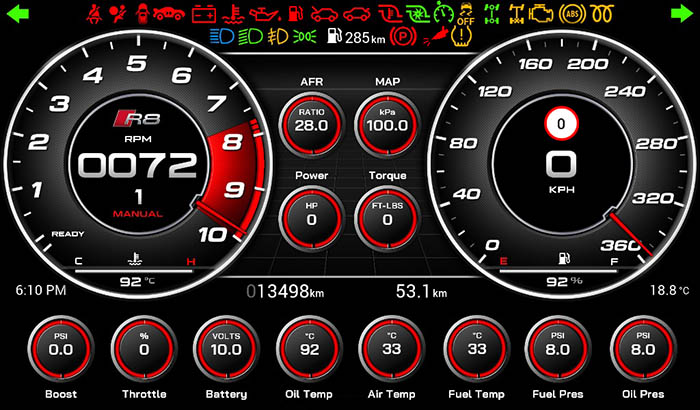This screenshot has width=700, height=410.
Task: Tap the red low fuel pump icon
Action: pos(295,13)
